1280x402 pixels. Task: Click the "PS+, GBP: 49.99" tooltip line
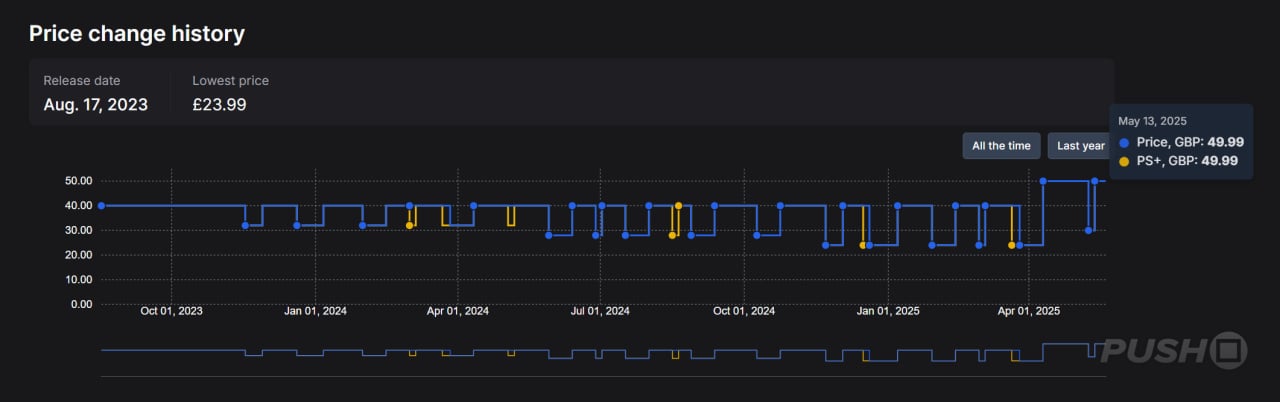(x=1187, y=160)
